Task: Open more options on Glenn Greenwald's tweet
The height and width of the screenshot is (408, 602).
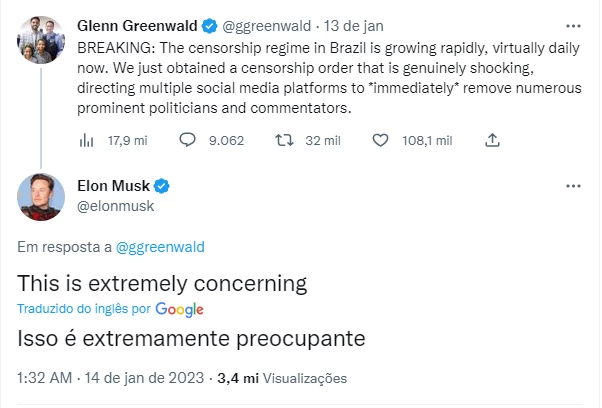Action: coord(572,24)
